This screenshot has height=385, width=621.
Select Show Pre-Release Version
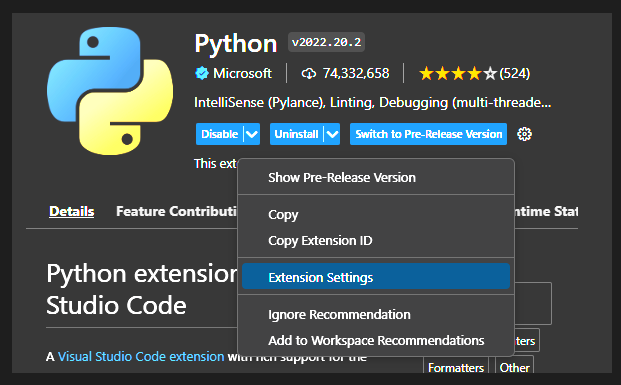[376, 177]
